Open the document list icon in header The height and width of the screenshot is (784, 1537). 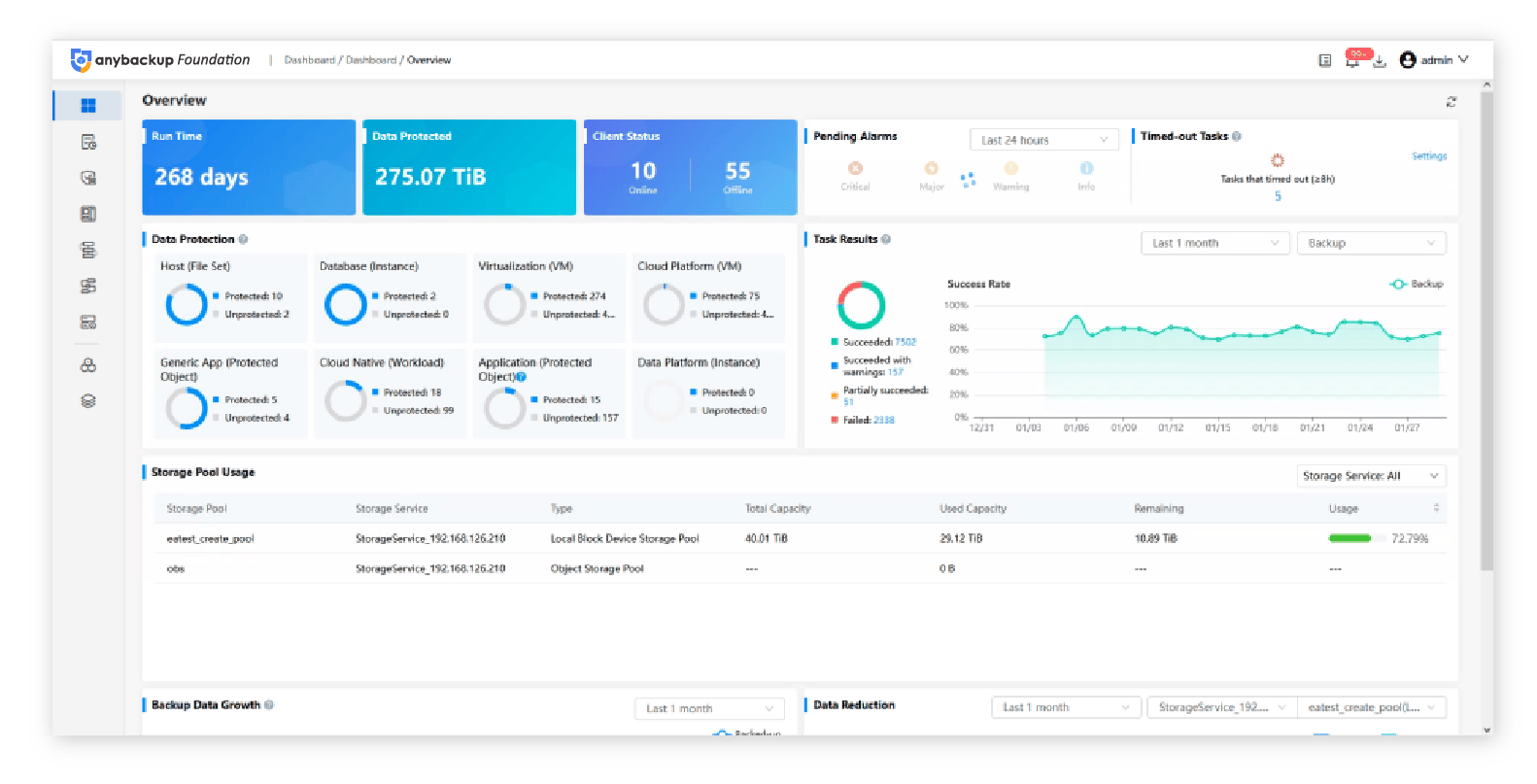coord(1324,60)
